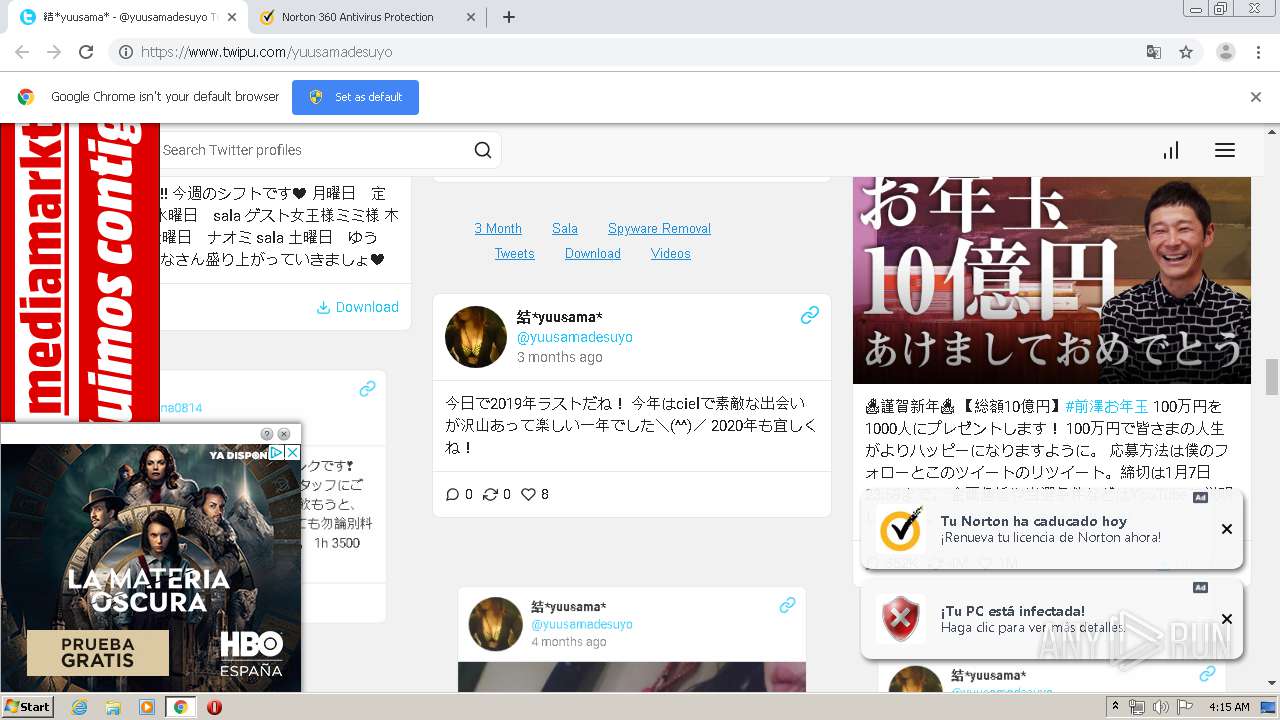
Task: Open the media player taskbar icon
Action: pos(147,707)
